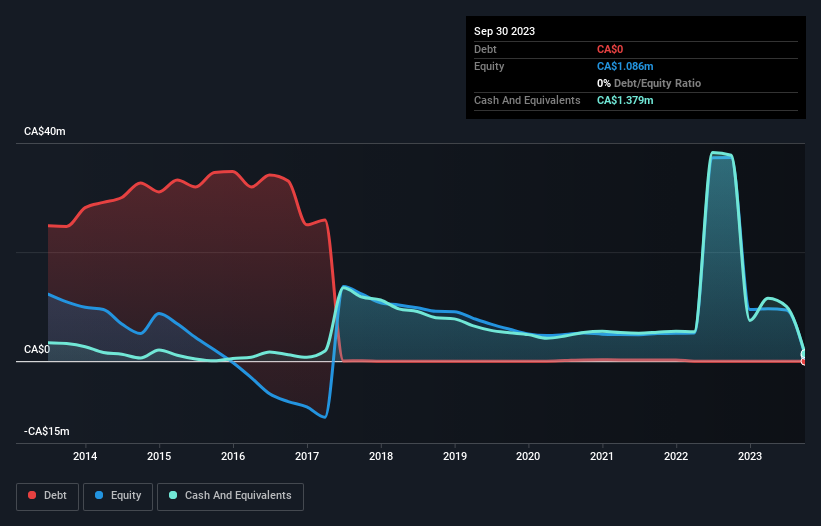Click the Debt label in tooltip

[x=485, y=49]
